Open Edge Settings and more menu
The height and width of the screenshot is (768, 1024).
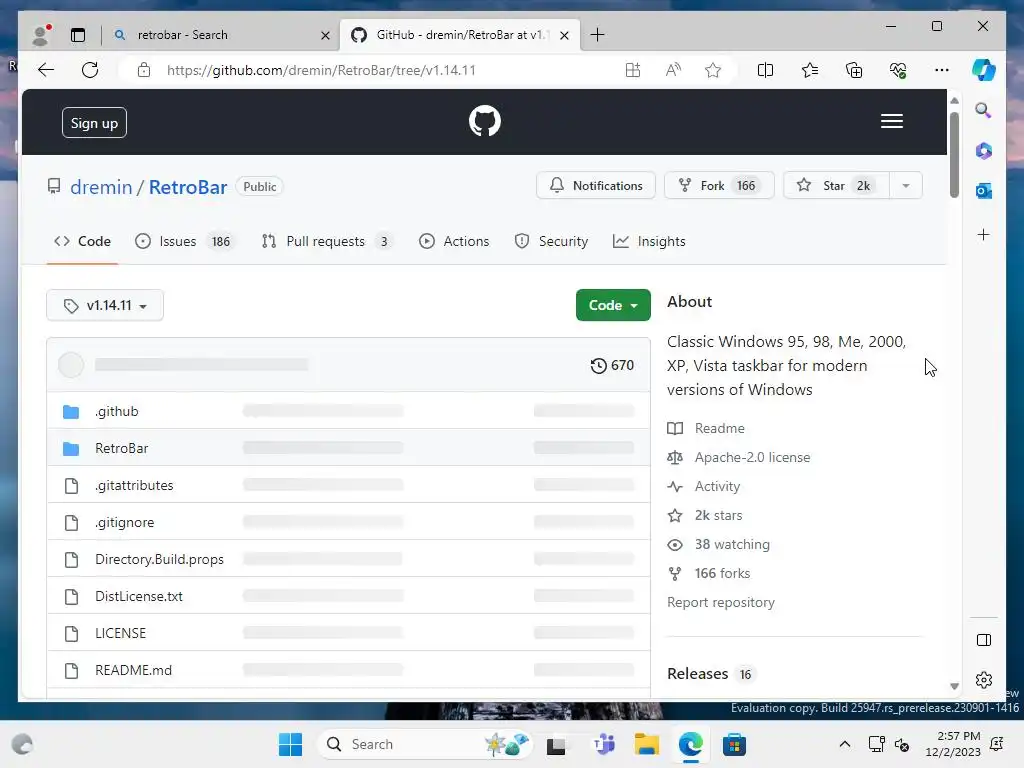[942, 70]
